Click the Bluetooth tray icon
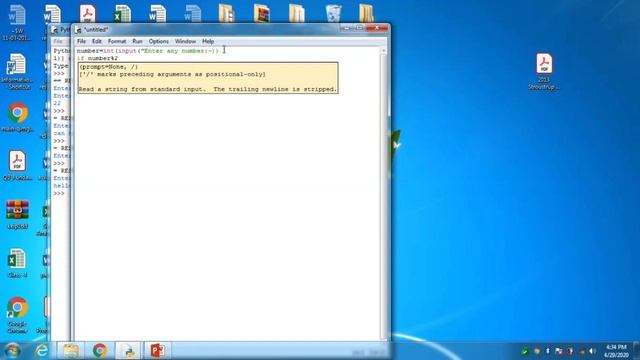The image size is (640, 360). click(x=548, y=351)
